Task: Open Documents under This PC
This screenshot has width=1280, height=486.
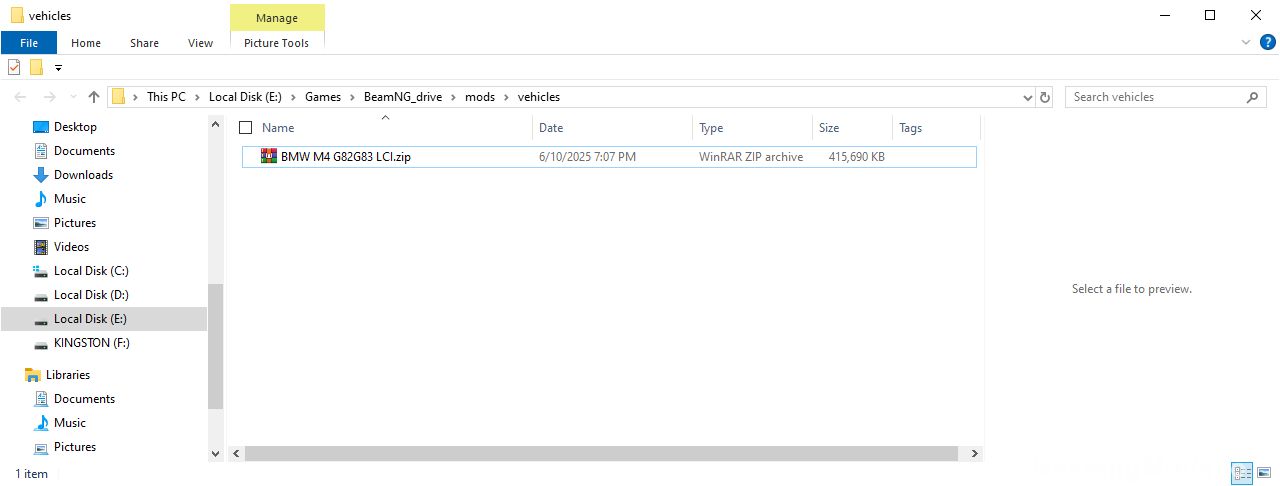Action: click(x=84, y=151)
